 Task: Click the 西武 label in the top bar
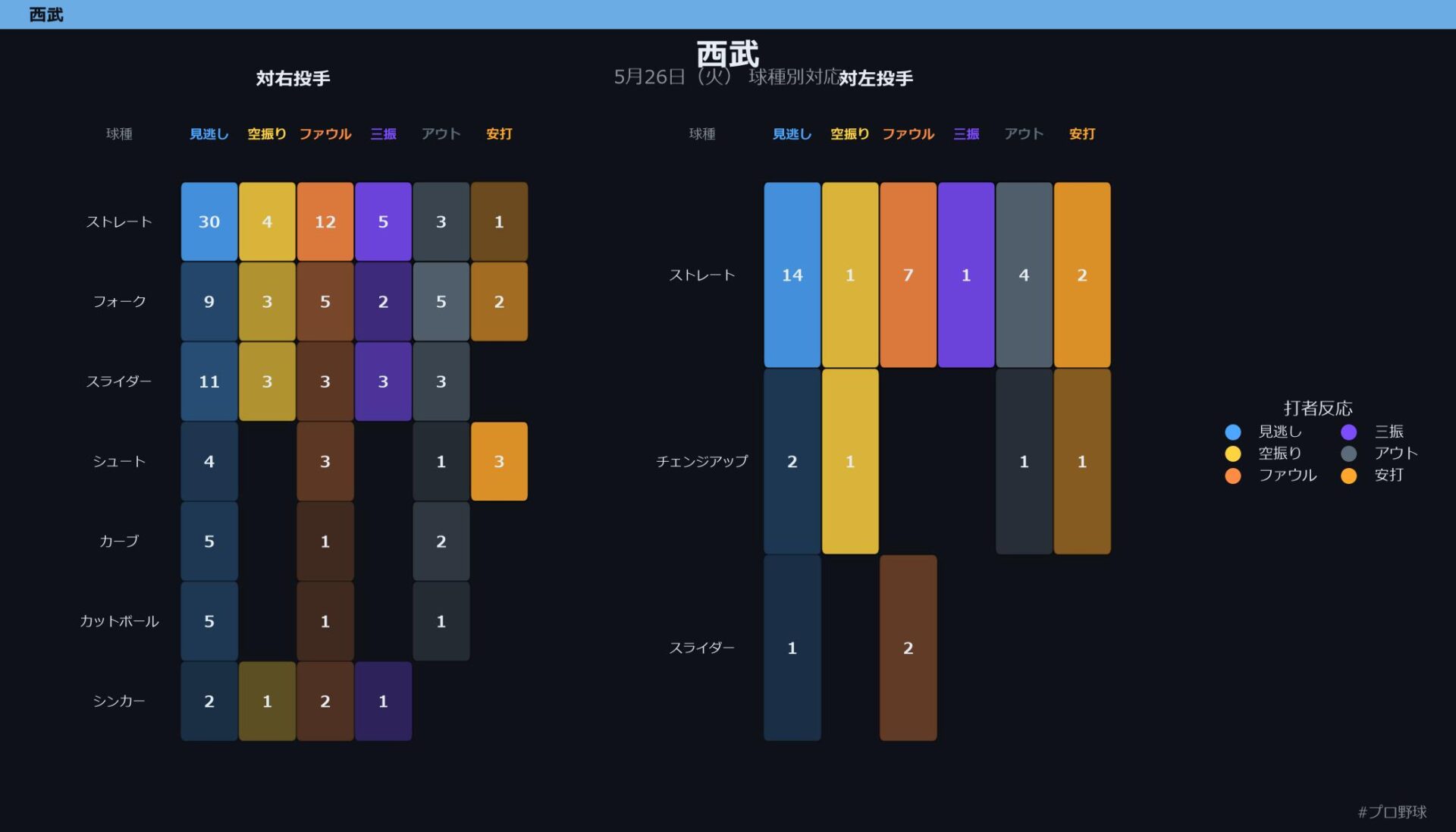(46, 14)
